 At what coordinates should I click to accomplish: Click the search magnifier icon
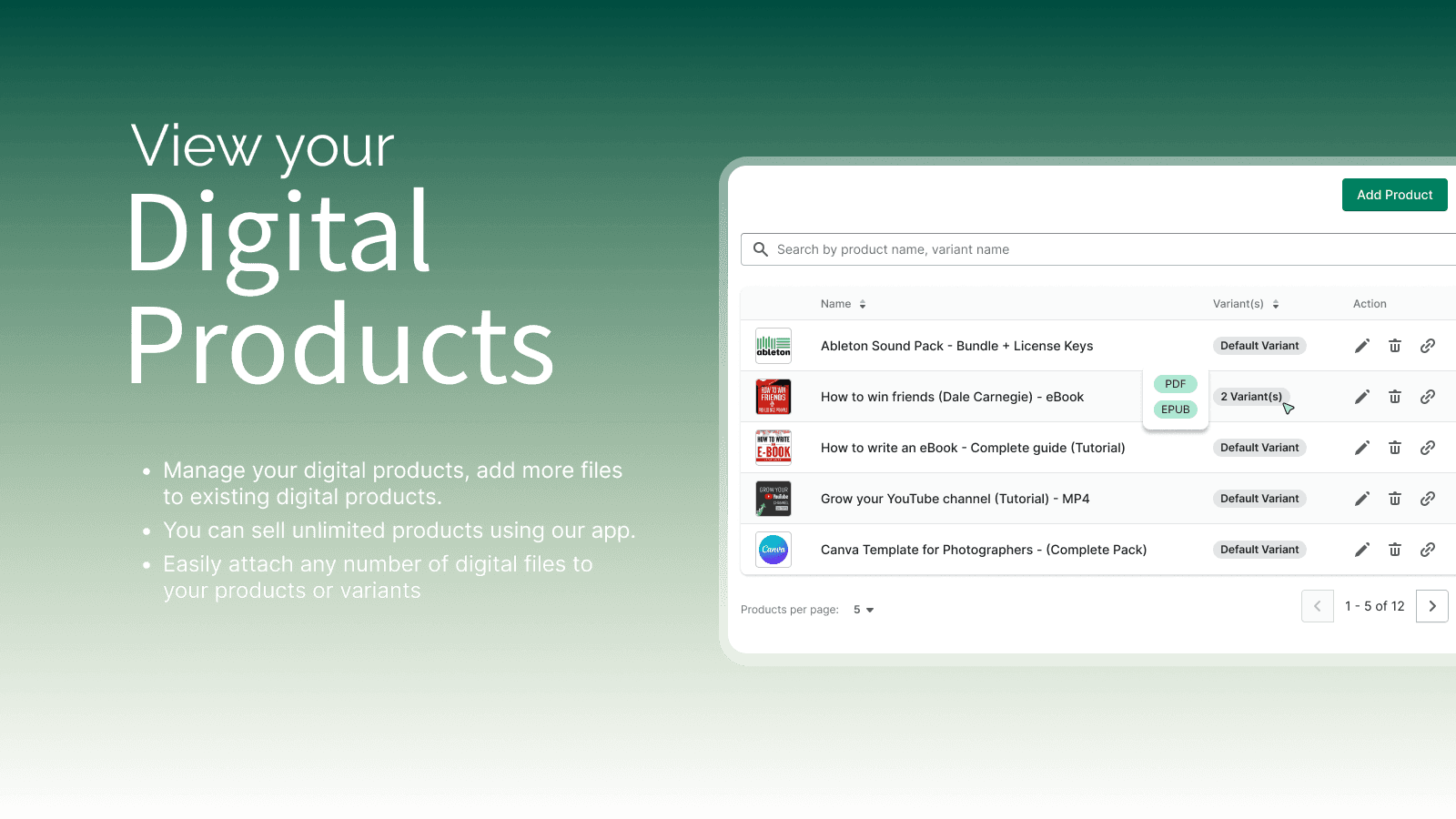pyautogui.click(x=761, y=249)
